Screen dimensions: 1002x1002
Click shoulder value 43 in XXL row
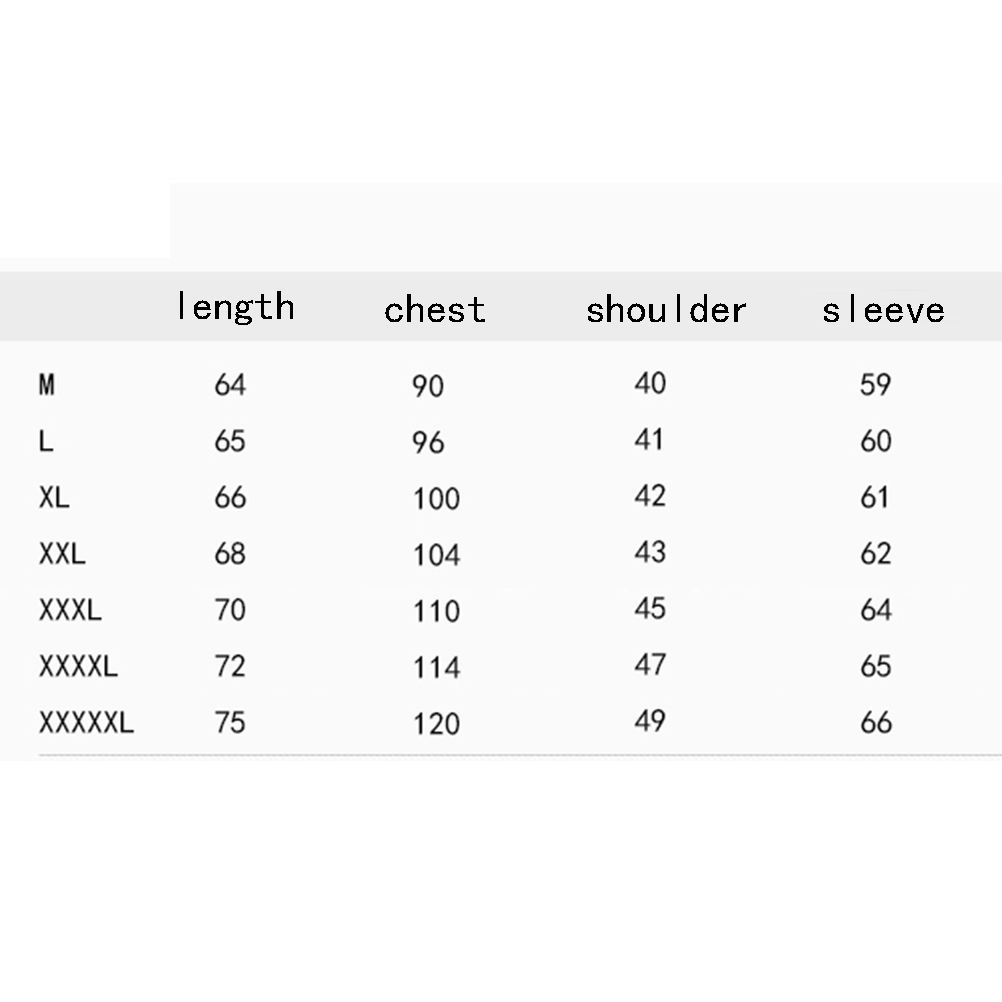(x=650, y=552)
